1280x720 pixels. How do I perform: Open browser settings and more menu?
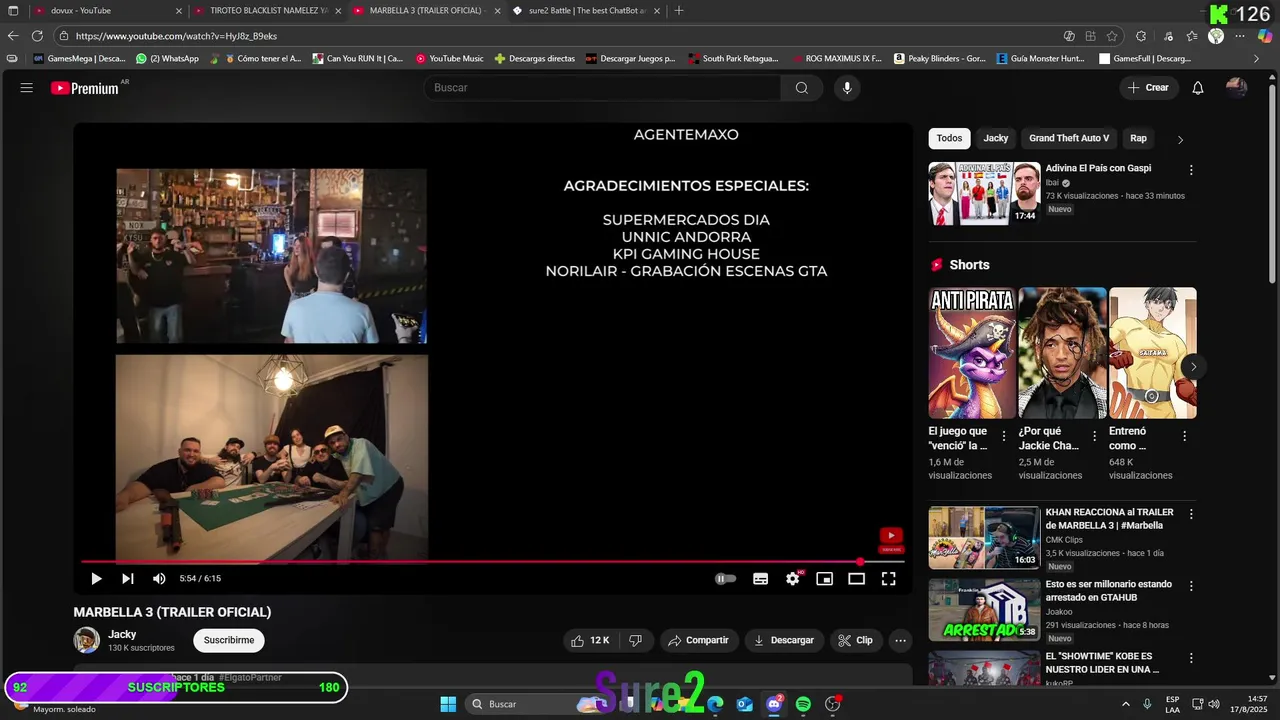1240,36
